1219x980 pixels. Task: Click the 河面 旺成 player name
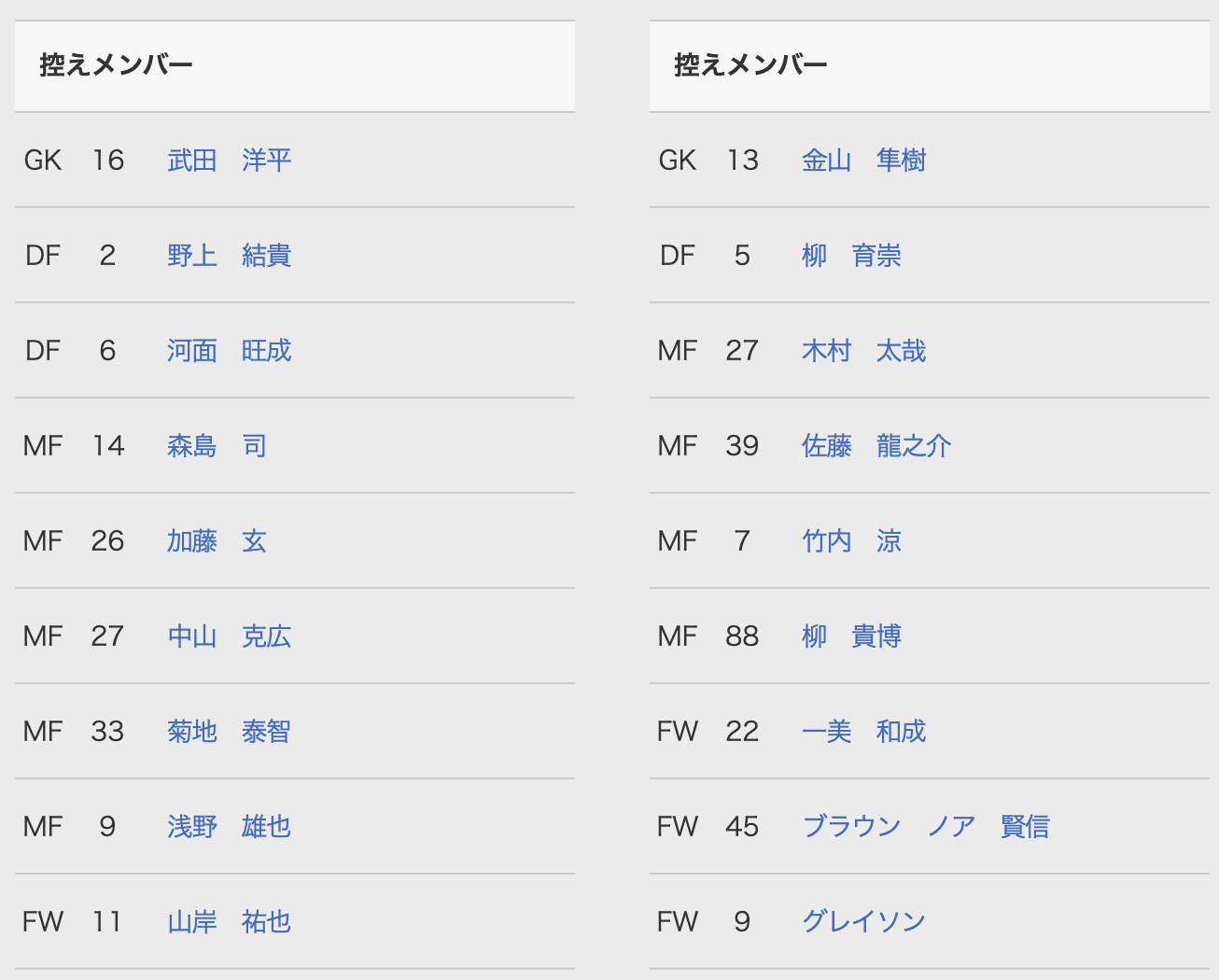point(230,351)
